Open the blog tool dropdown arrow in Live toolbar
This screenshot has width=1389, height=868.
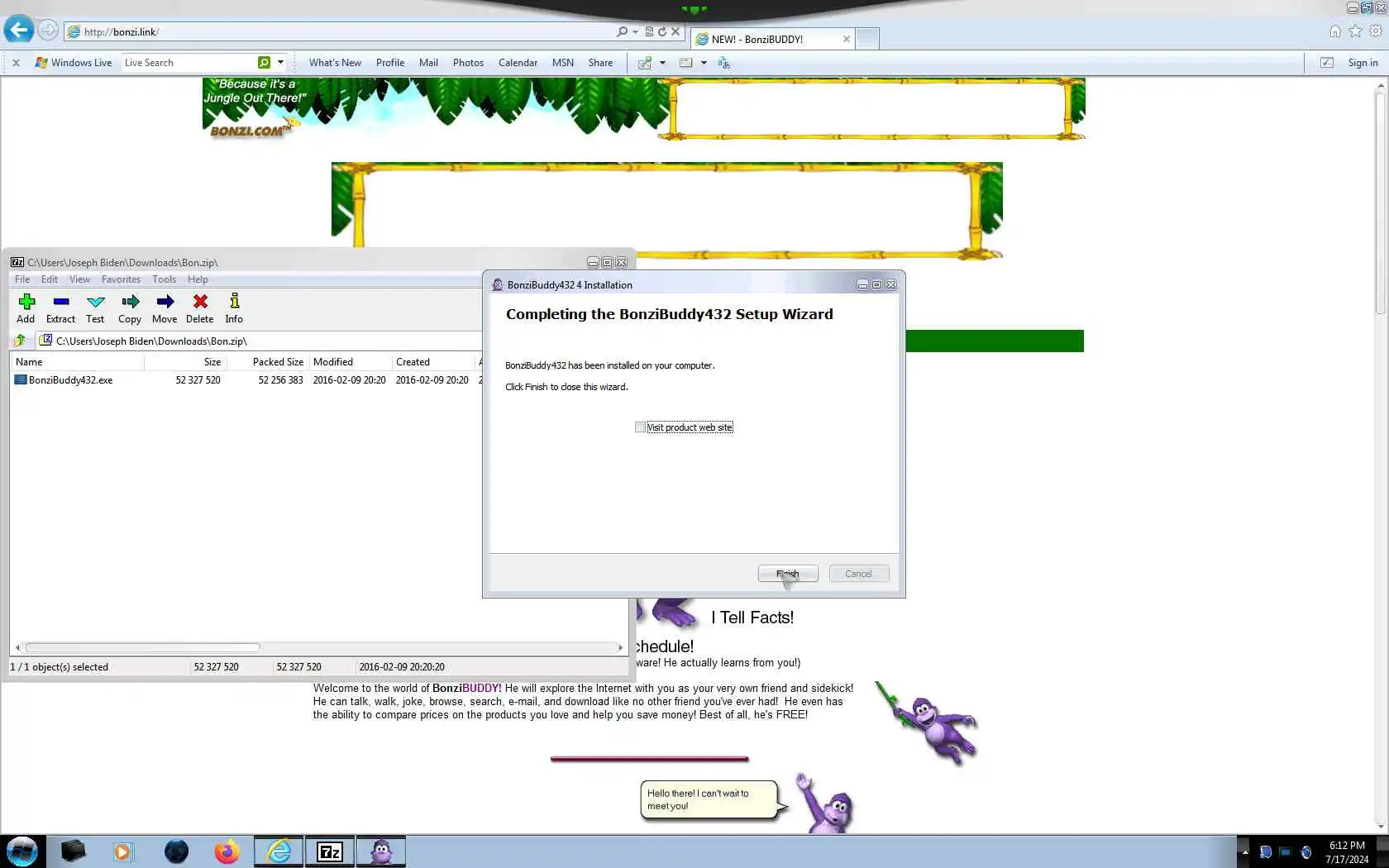coord(662,63)
